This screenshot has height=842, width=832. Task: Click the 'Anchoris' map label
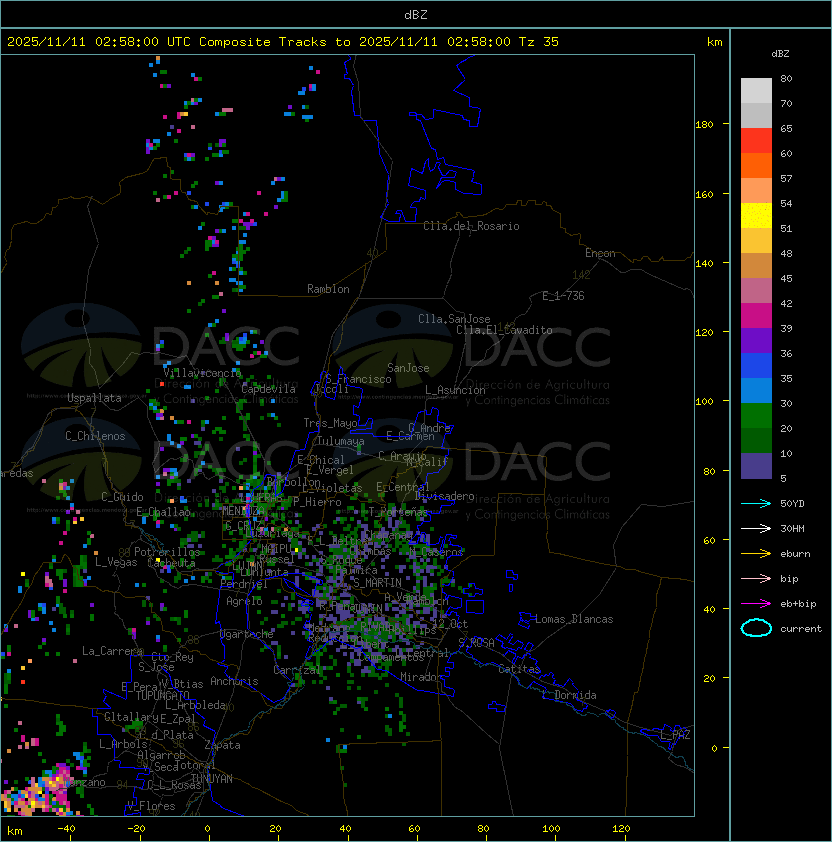[x=234, y=681]
